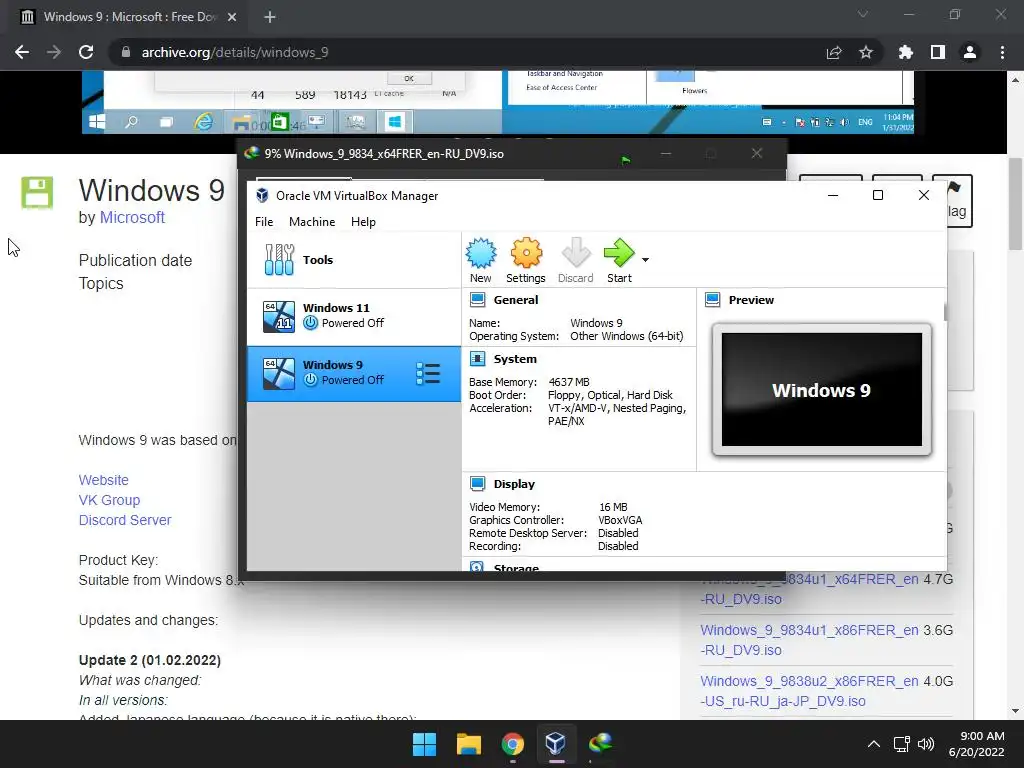Viewport: 1024px width, 768px height.
Task: Open the Website link on archive page
Action: 104,480
